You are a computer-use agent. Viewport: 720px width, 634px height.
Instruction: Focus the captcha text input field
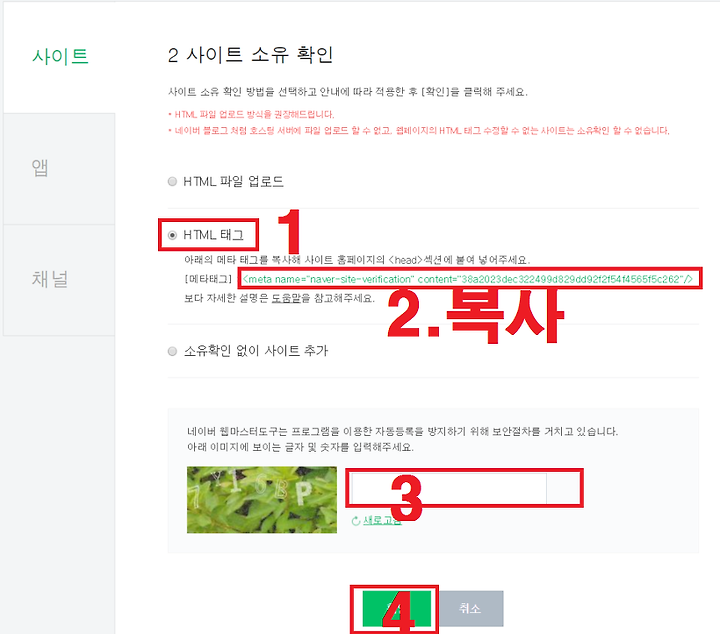(448, 488)
